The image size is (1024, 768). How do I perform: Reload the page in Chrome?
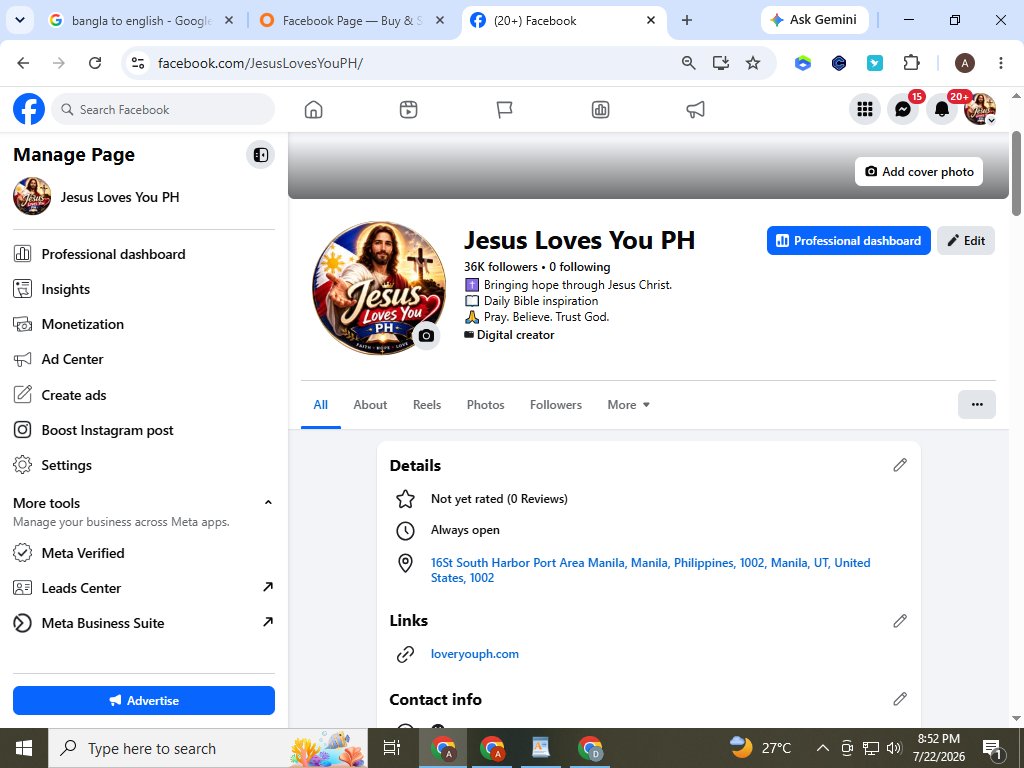pyautogui.click(x=95, y=63)
